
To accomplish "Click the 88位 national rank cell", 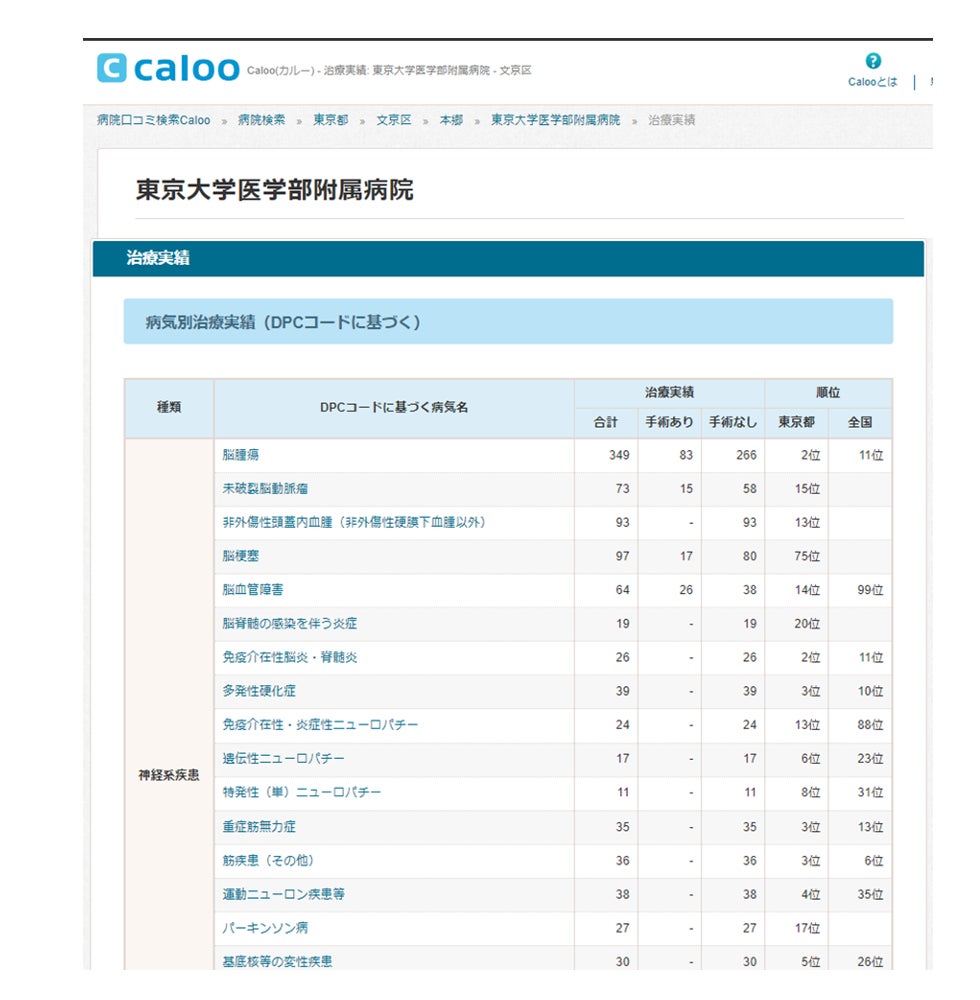I will [870, 725].
